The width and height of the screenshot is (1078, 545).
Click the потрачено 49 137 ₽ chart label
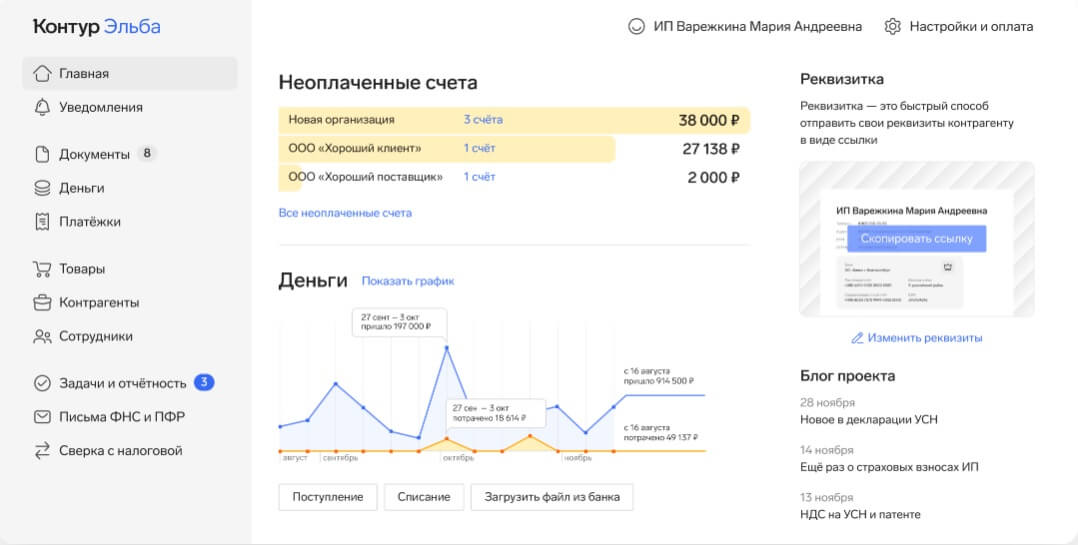coord(660,432)
